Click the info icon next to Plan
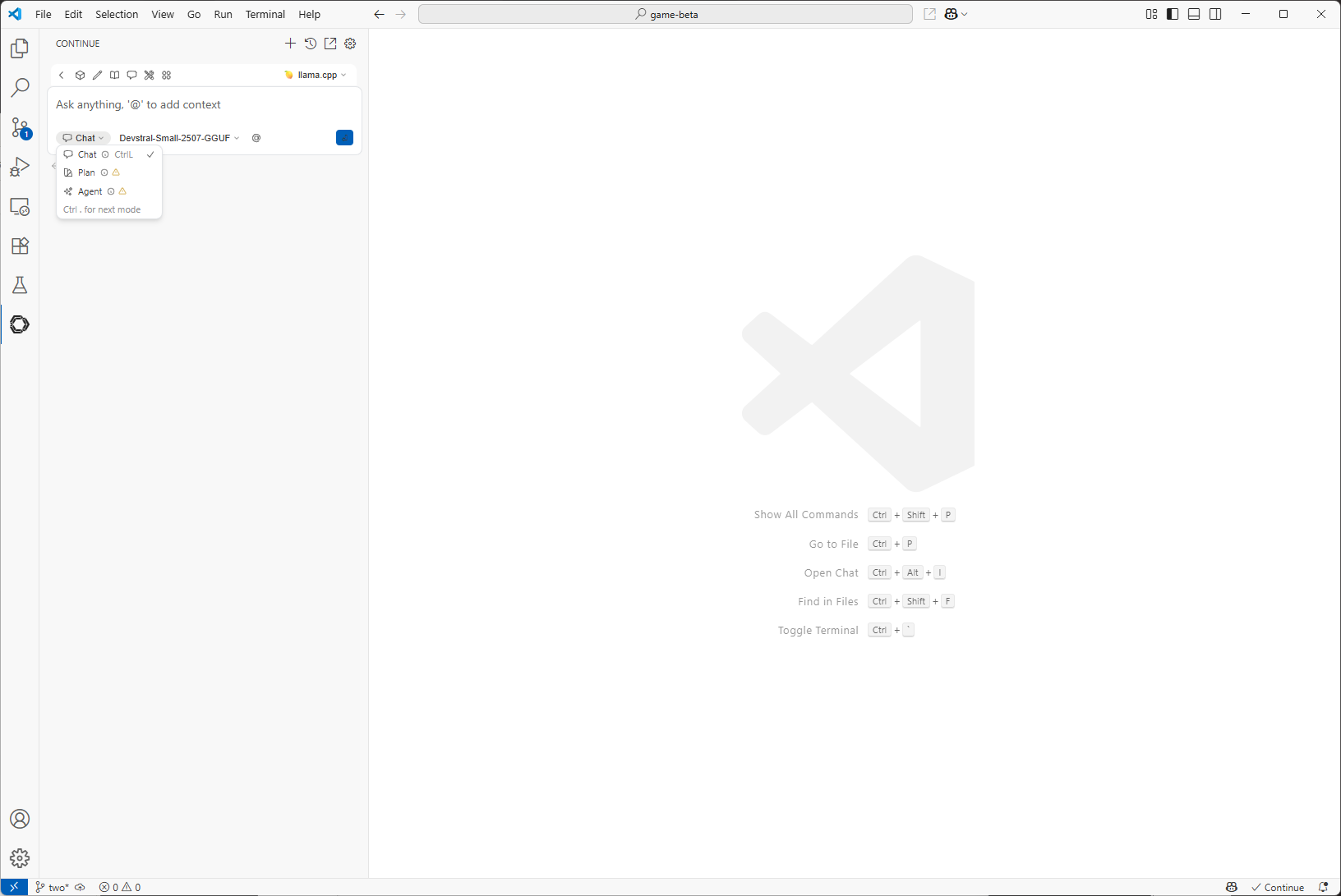Screen dimensions: 1341x896 [104, 172]
